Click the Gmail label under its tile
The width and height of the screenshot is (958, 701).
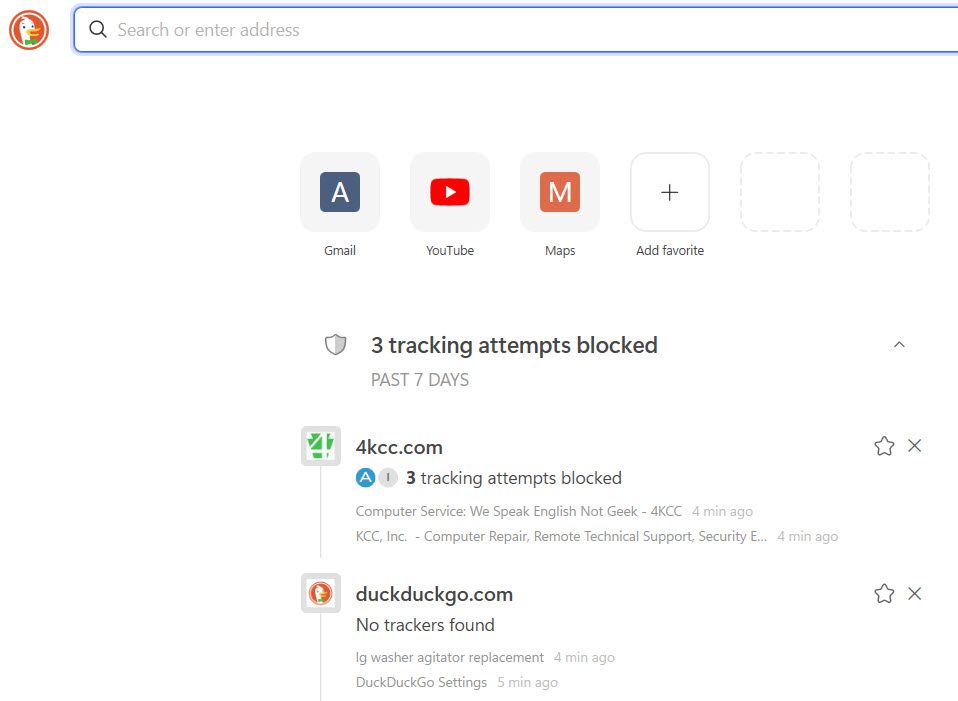(x=340, y=250)
